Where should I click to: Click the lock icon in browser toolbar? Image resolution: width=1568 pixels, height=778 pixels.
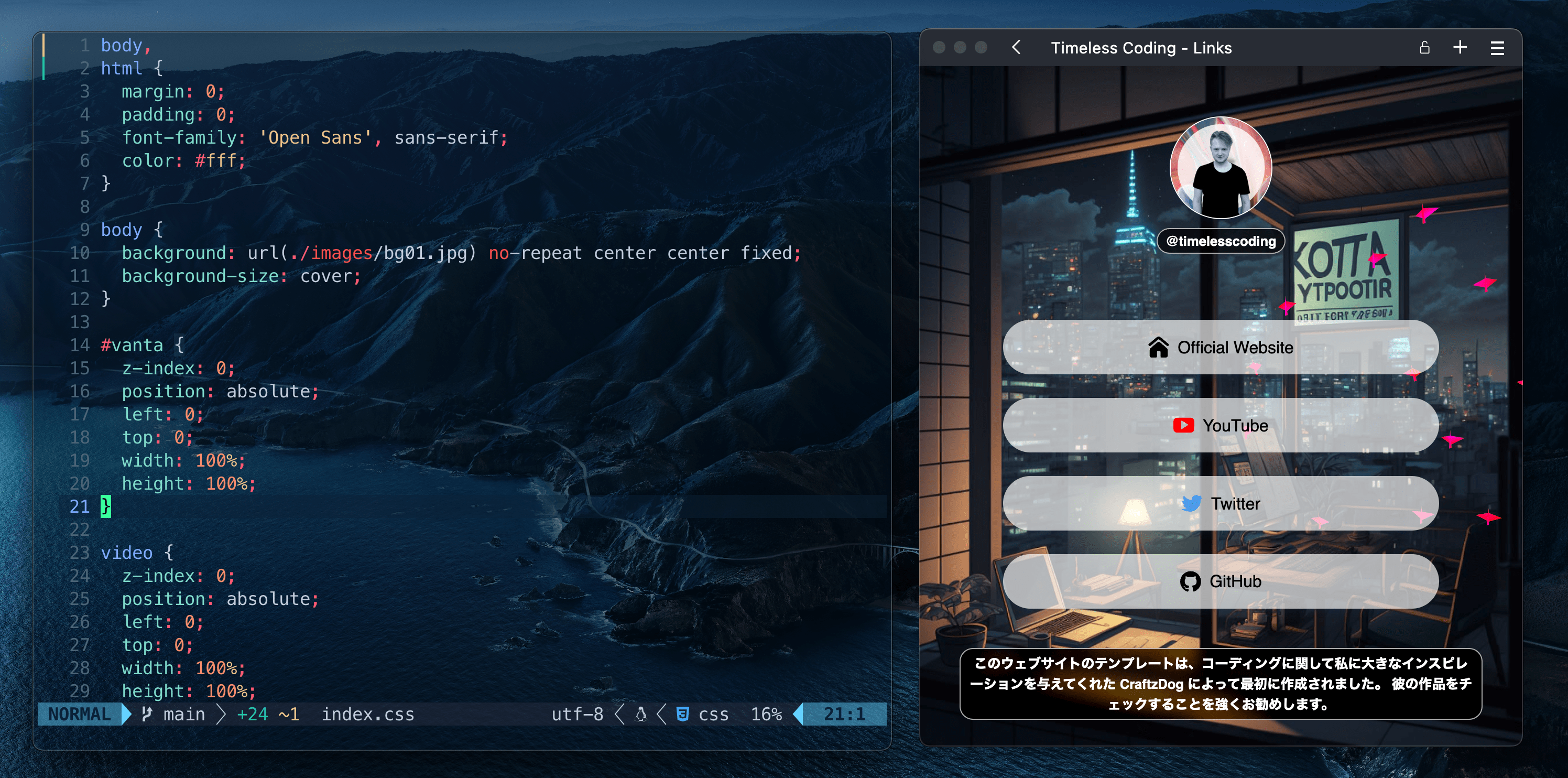[x=1424, y=48]
